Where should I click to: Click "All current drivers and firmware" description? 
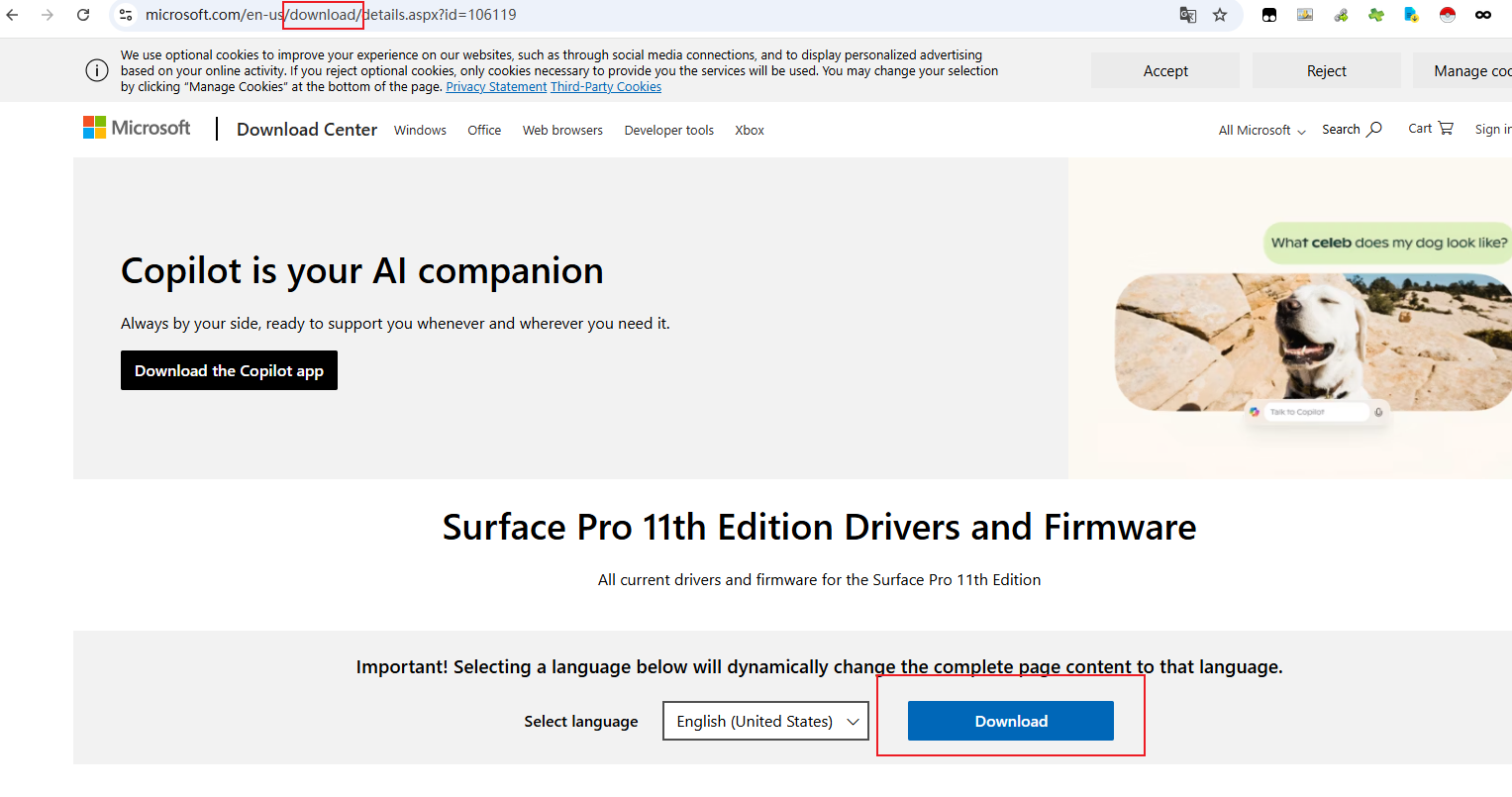[819, 579]
